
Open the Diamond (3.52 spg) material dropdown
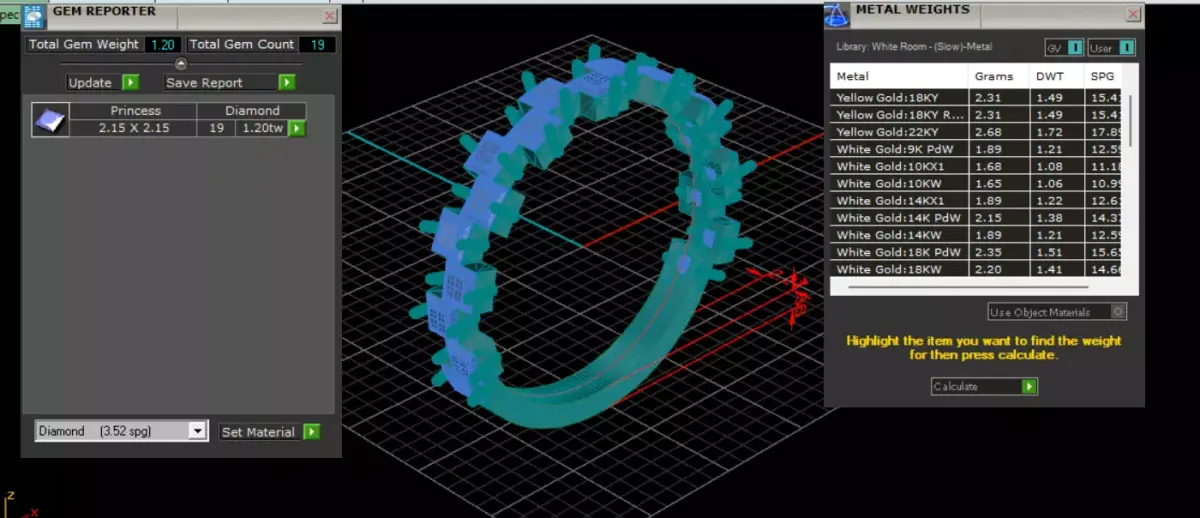[121, 431]
